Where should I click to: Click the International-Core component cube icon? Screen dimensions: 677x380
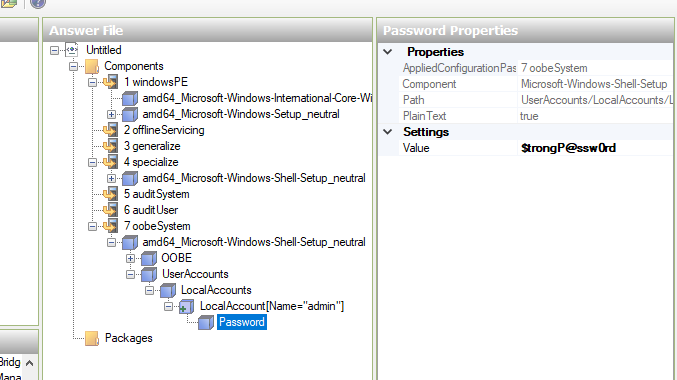point(130,98)
